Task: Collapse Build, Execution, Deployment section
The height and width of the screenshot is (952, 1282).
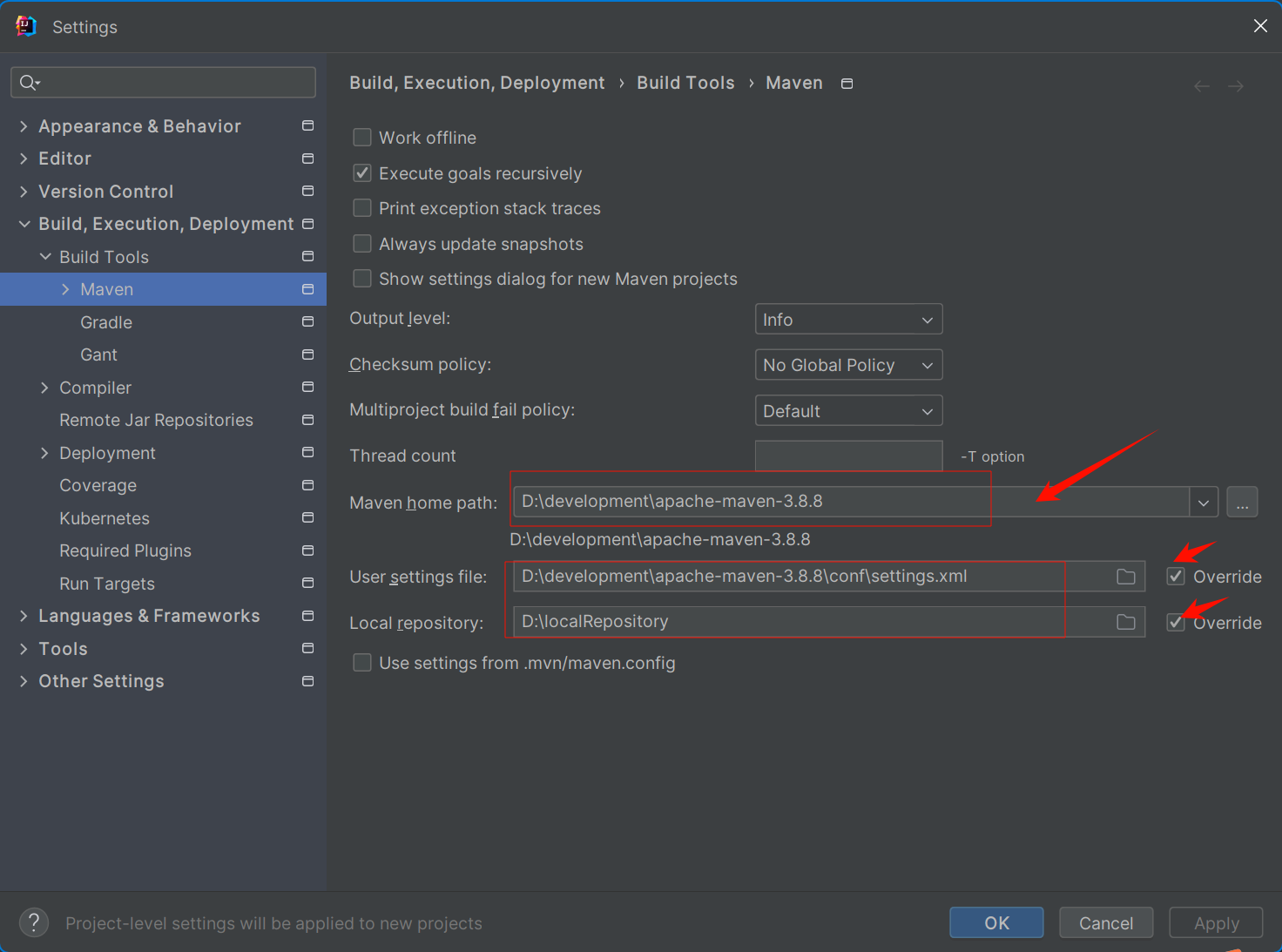Action: [x=24, y=224]
